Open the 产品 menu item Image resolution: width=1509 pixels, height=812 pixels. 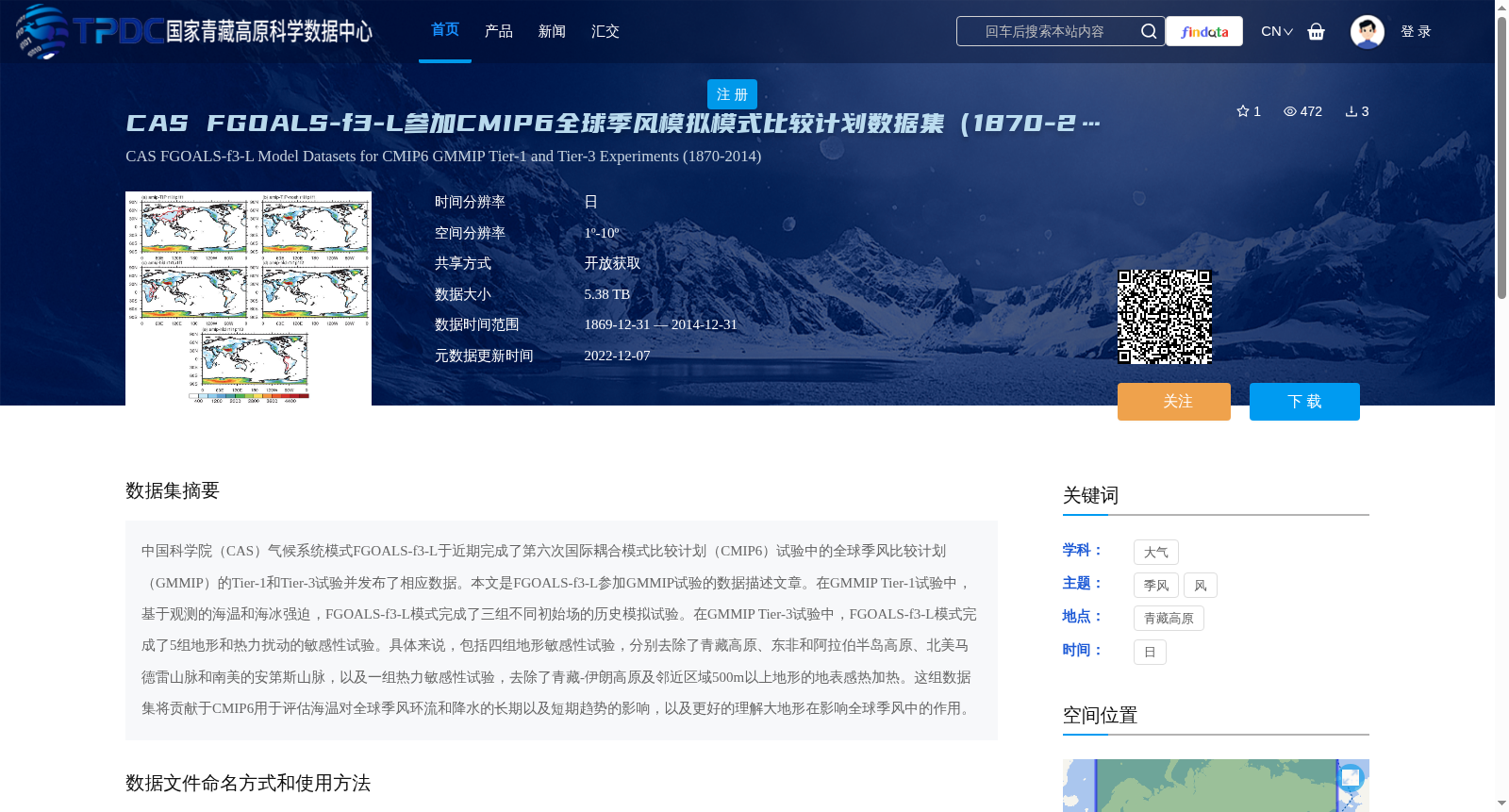[x=499, y=31]
